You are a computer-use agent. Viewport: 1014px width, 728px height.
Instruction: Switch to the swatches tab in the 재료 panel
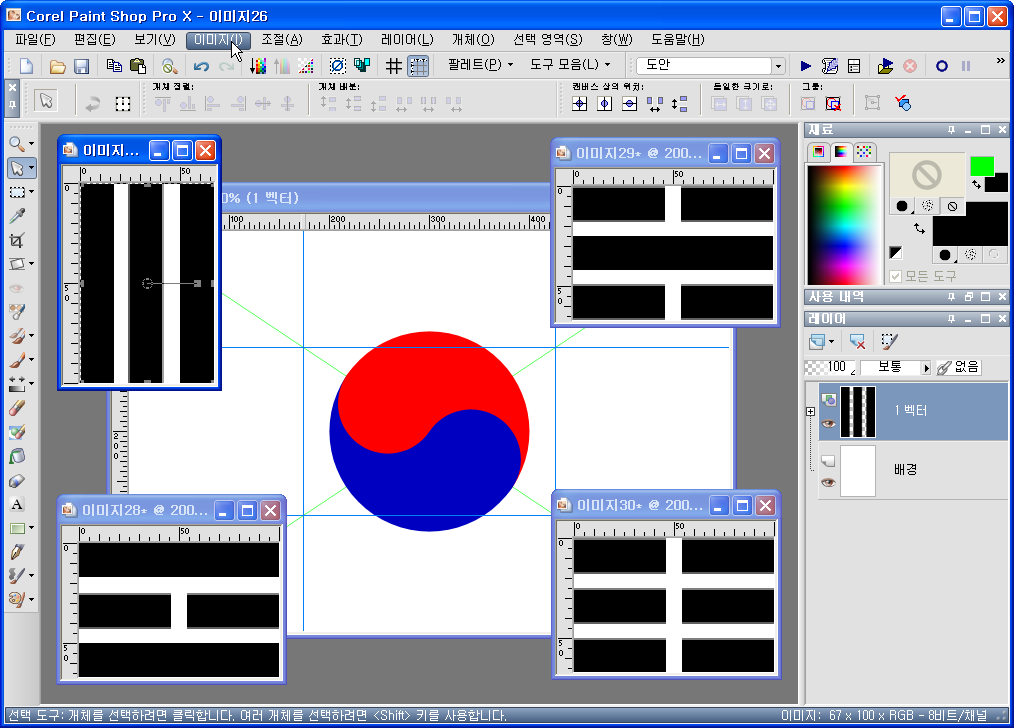click(x=862, y=153)
